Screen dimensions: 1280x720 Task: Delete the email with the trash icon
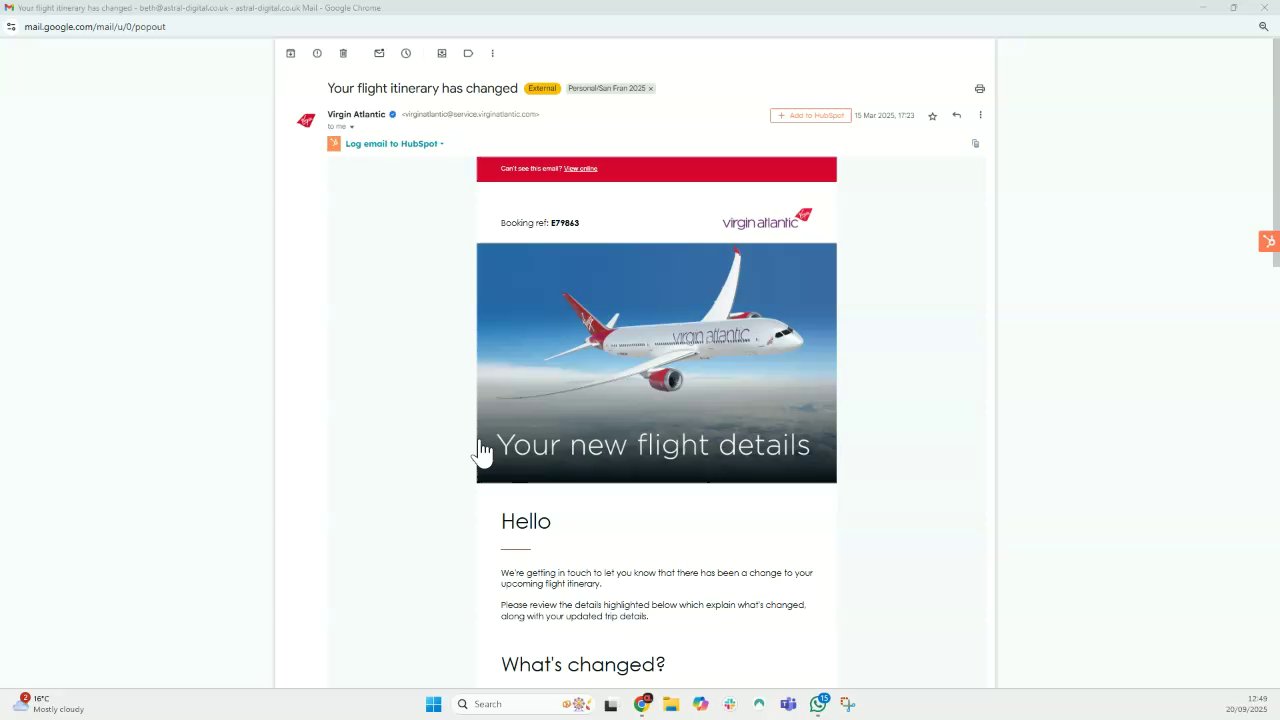coord(343,53)
